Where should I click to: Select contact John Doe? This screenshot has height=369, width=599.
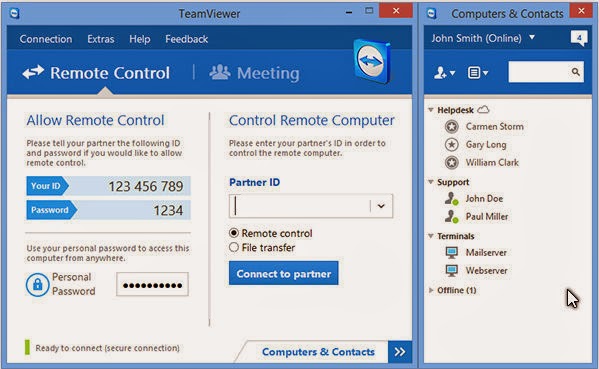point(484,199)
